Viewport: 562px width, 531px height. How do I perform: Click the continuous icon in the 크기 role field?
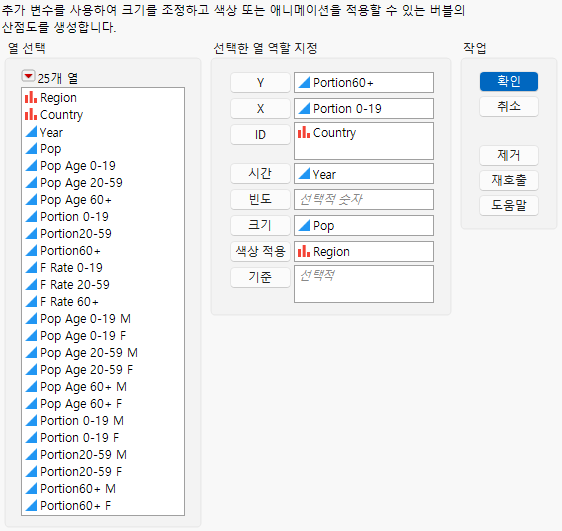304,225
